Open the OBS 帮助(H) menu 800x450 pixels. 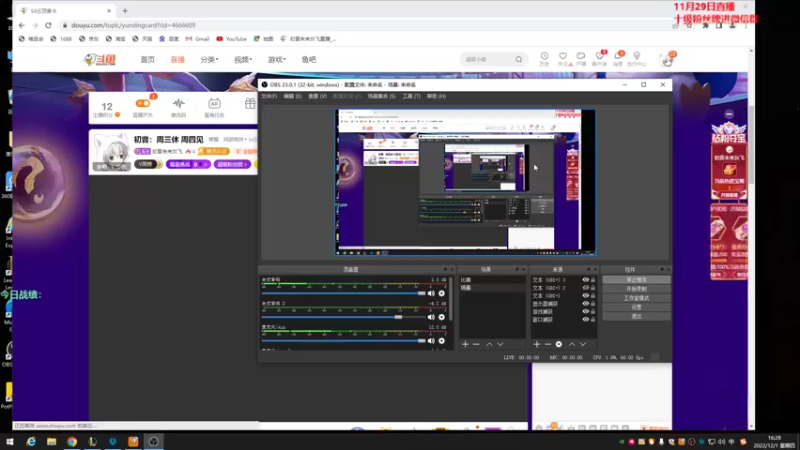(x=436, y=96)
